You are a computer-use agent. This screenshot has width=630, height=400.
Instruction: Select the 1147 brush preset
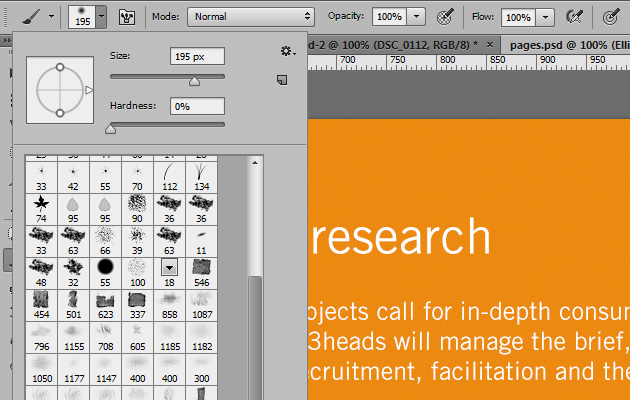coord(105,369)
